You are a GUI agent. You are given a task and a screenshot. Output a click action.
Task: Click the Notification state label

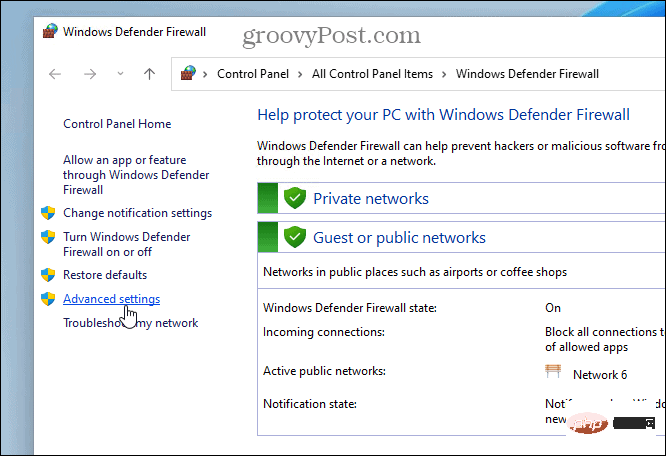[x=310, y=404]
